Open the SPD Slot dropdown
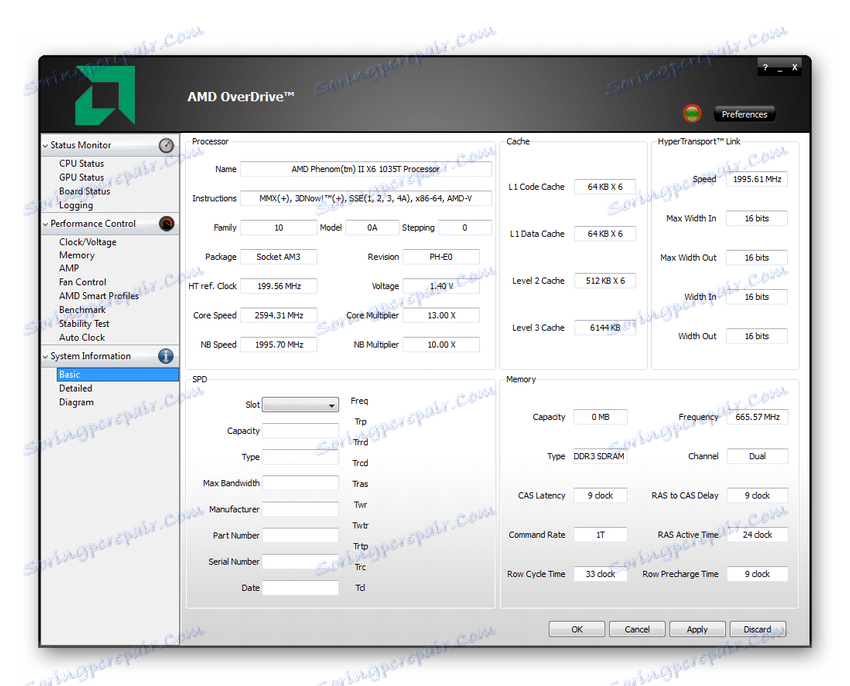The height and width of the screenshot is (686, 850). [300, 405]
